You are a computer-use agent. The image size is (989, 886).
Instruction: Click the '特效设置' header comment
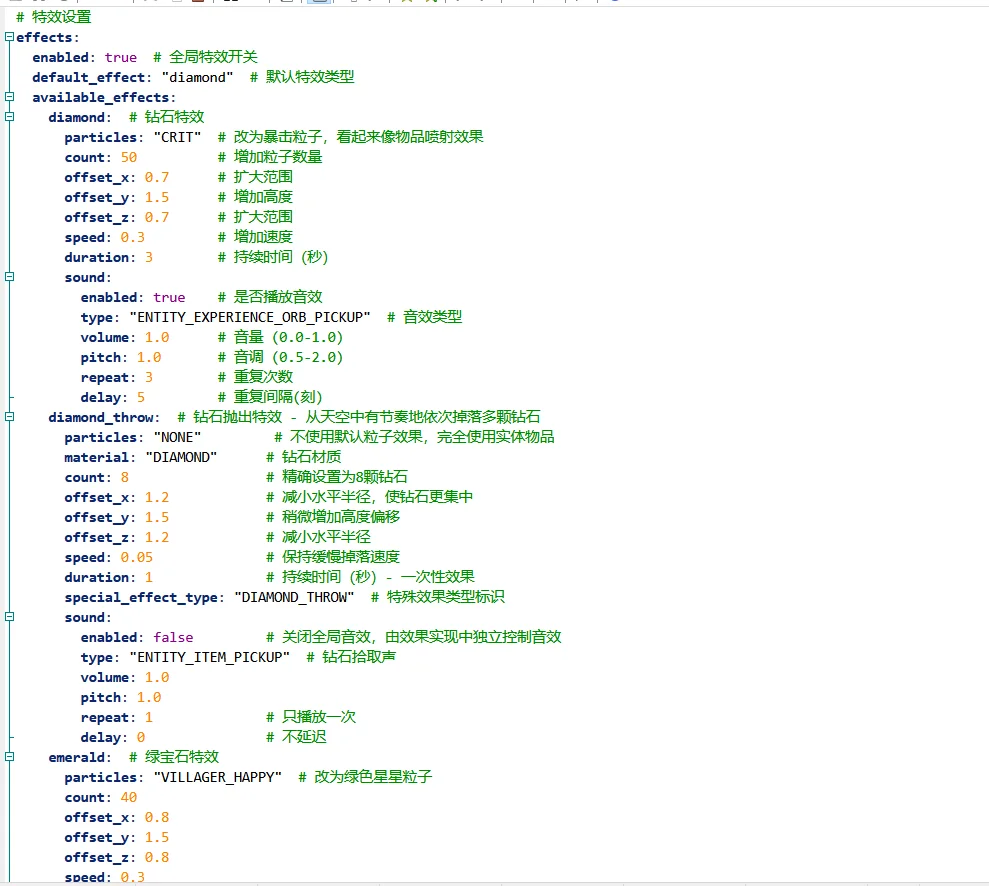(x=61, y=17)
